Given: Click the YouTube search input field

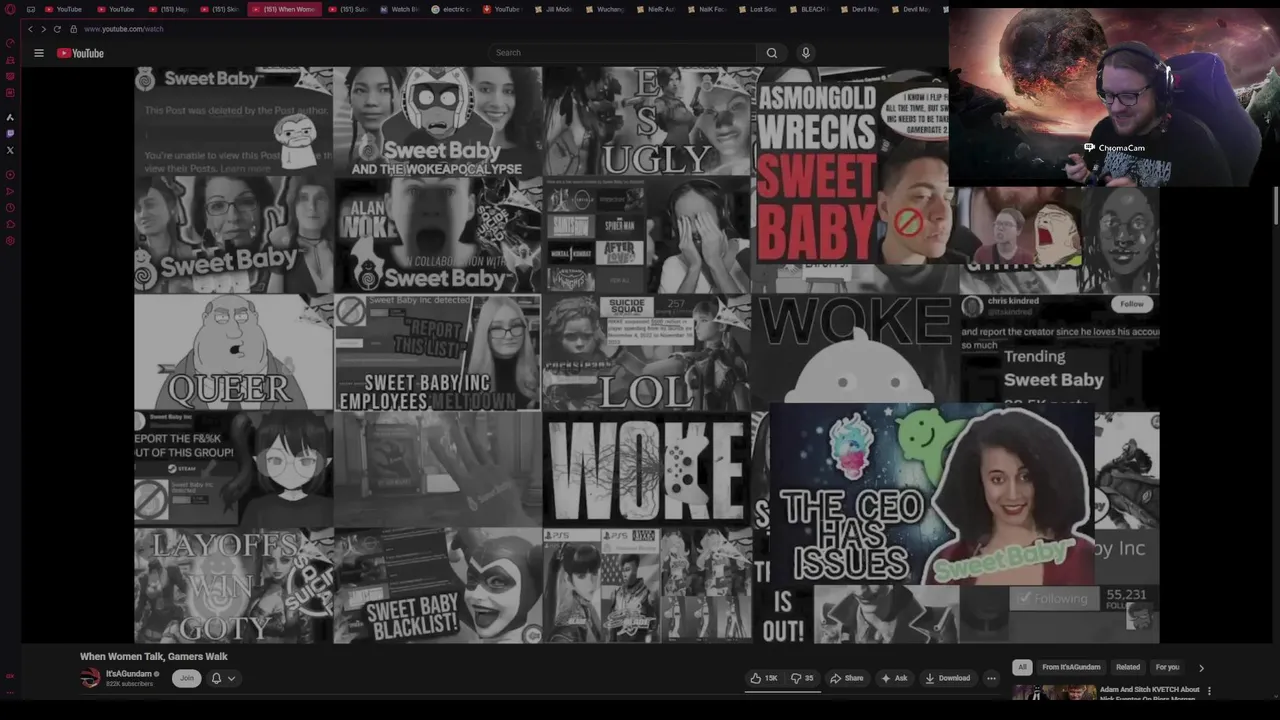Looking at the screenshot, I should click(x=620, y=53).
